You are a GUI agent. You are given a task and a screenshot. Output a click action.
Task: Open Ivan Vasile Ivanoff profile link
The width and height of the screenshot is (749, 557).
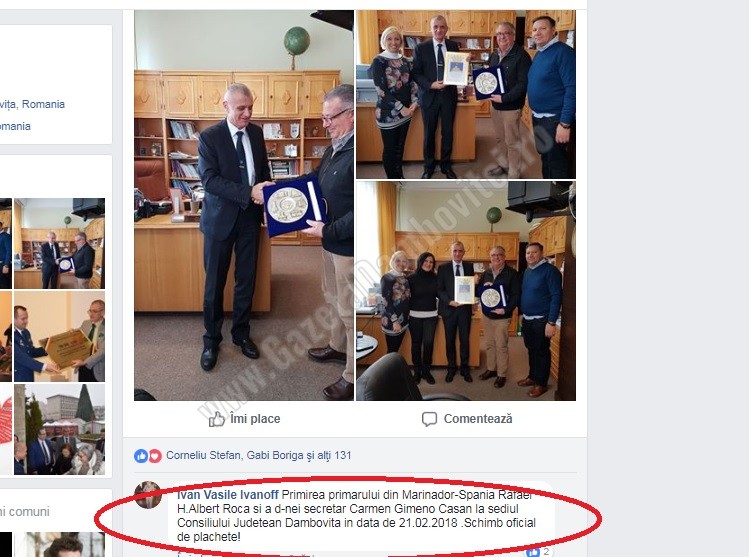tap(227, 495)
